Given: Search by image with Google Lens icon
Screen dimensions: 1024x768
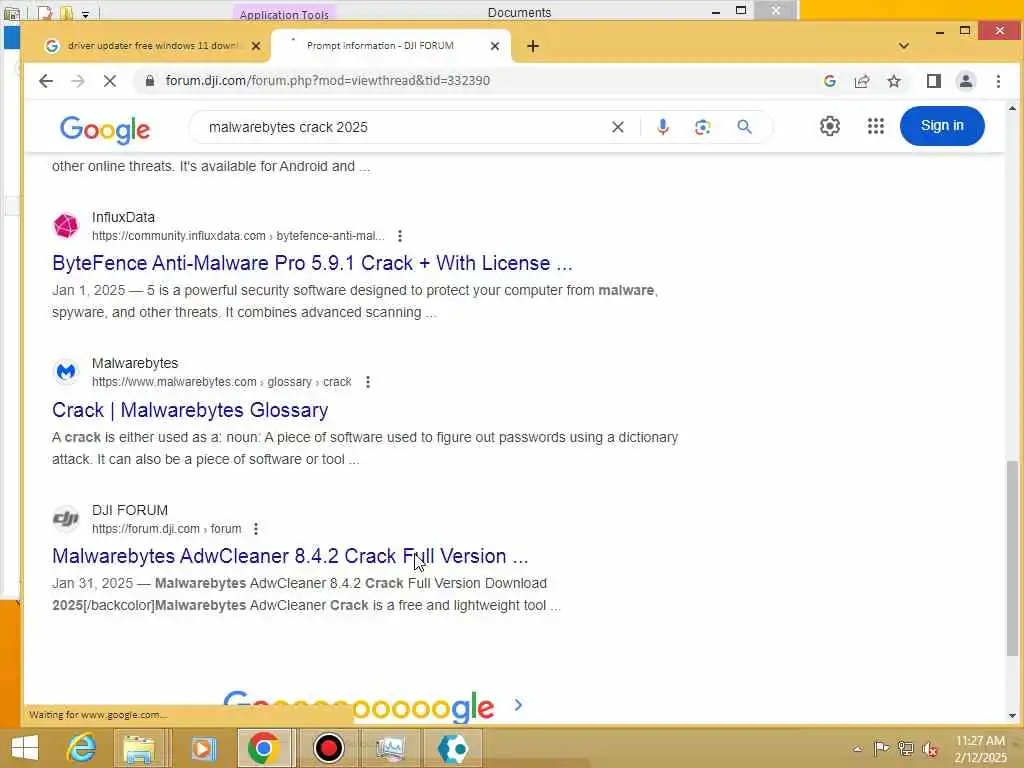Looking at the screenshot, I should [703, 127].
